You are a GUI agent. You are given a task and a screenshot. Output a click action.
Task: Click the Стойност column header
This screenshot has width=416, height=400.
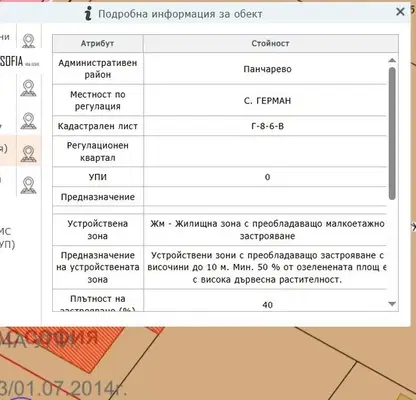(x=271, y=43)
